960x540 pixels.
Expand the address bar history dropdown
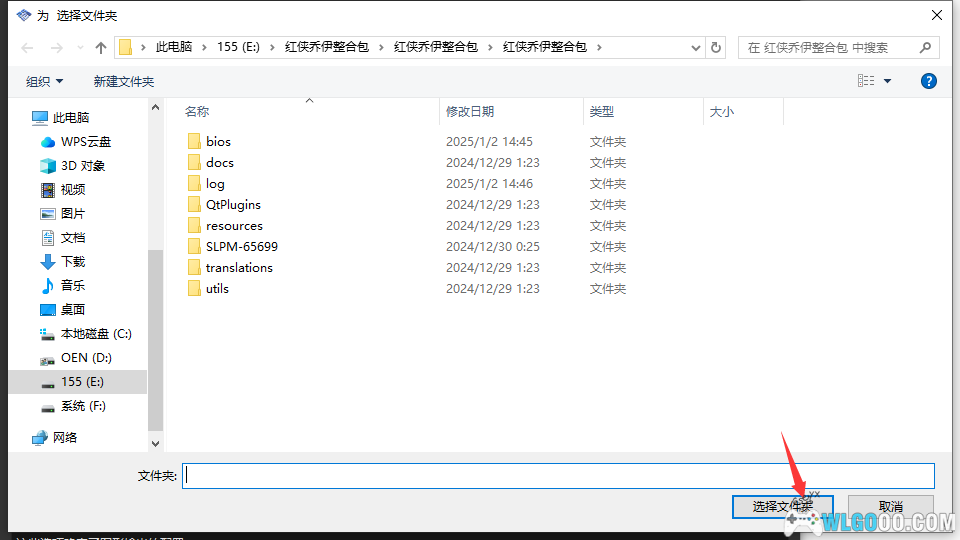click(x=696, y=48)
